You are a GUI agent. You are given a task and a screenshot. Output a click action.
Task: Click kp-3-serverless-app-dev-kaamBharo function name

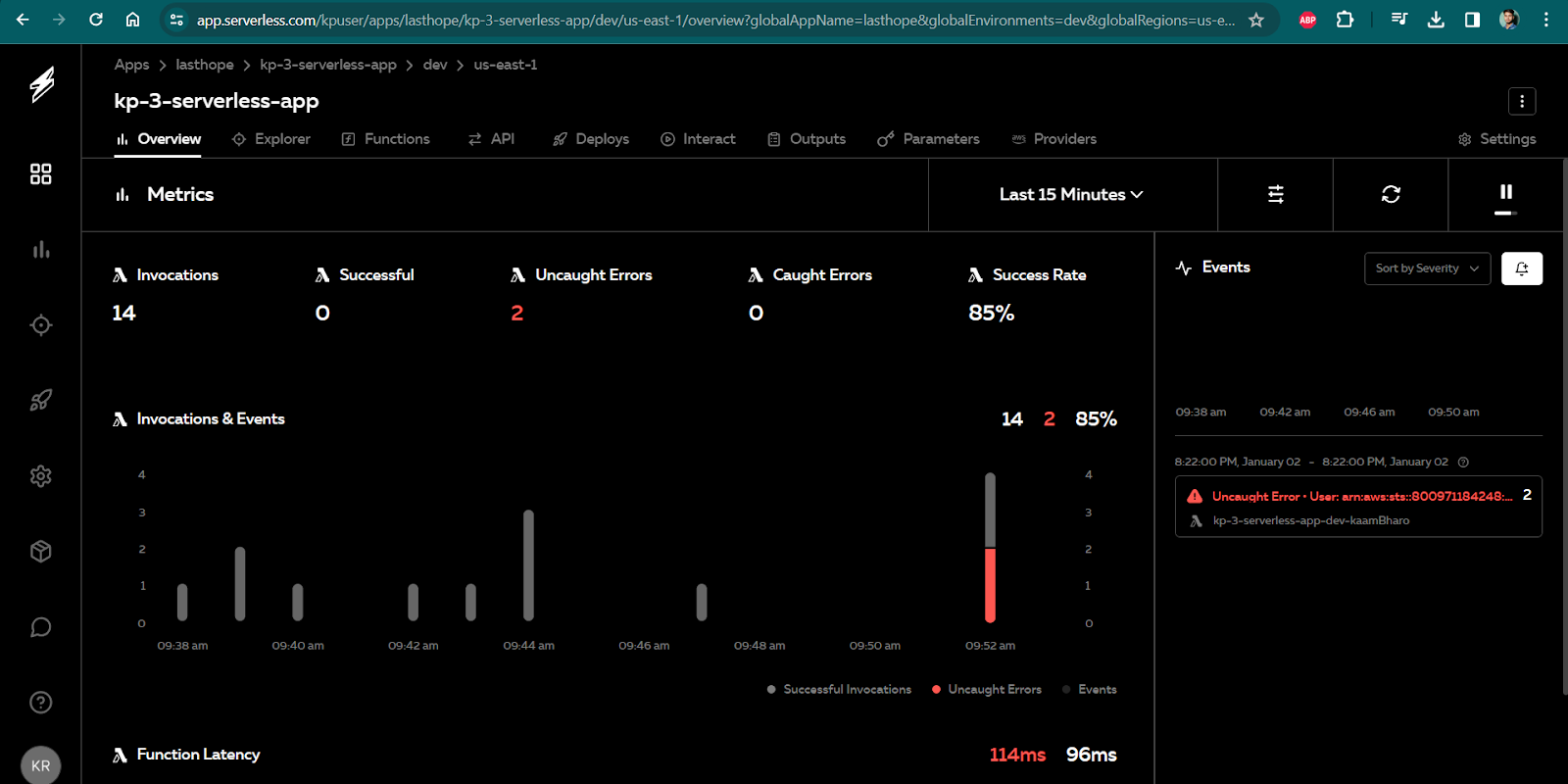click(1311, 521)
